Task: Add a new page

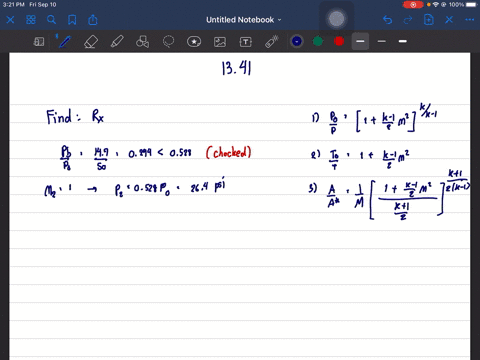Action: tap(428, 20)
